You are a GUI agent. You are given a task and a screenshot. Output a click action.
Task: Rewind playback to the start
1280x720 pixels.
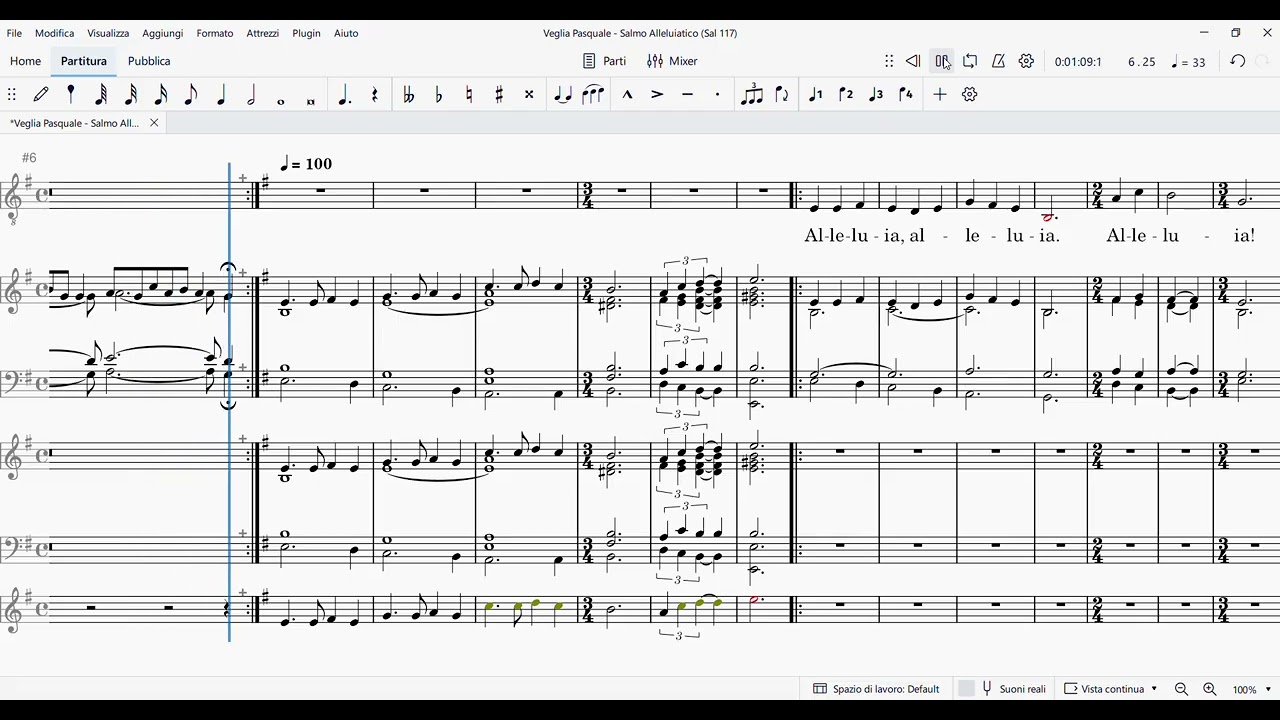tap(913, 61)
